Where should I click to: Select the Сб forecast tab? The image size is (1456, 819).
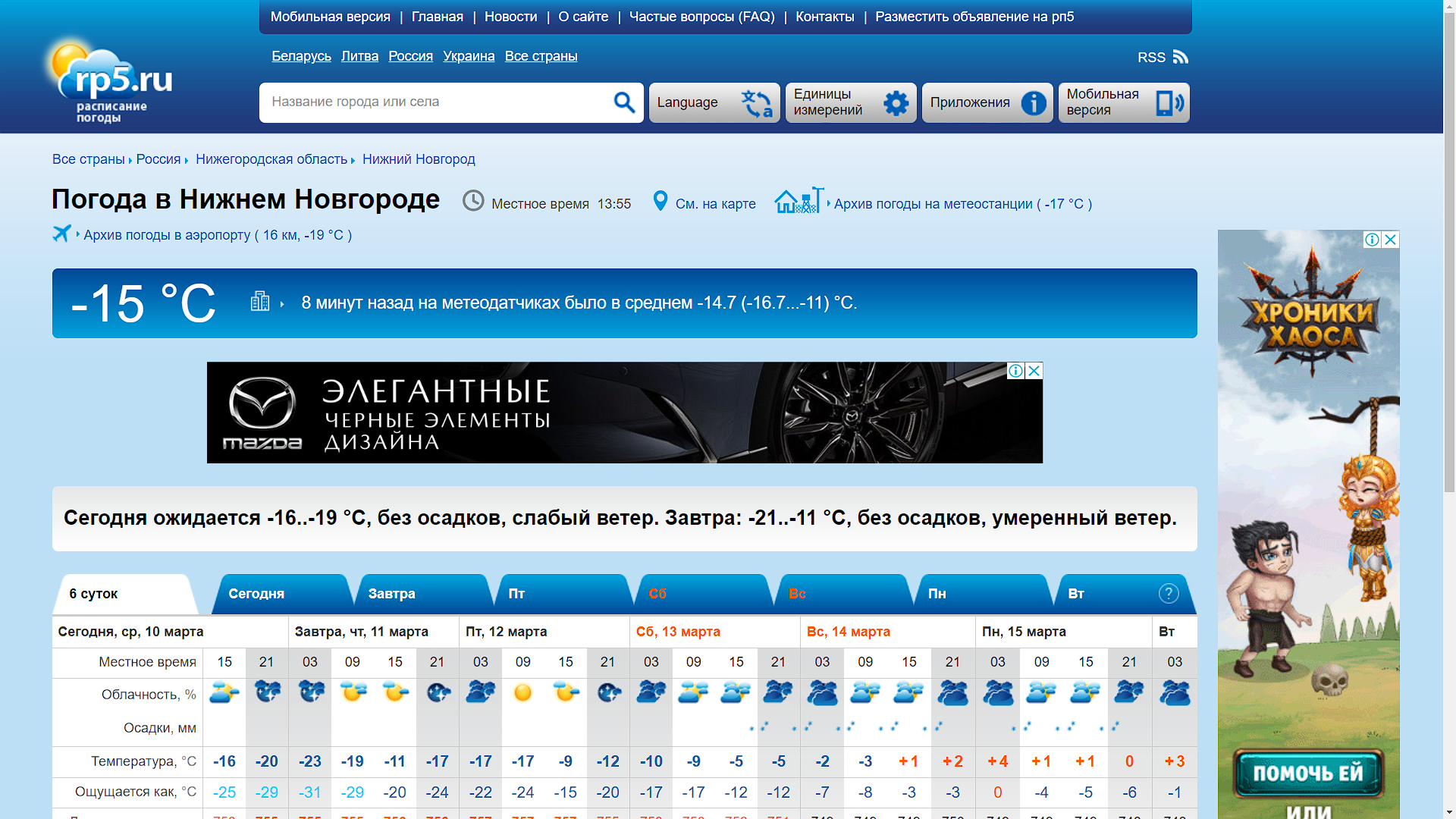pos(657,594)
